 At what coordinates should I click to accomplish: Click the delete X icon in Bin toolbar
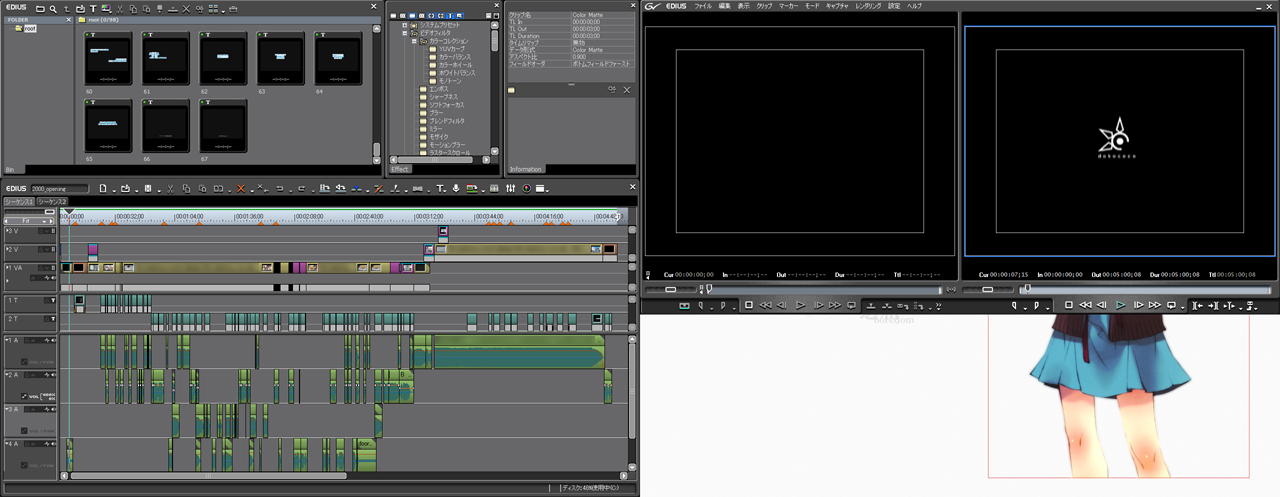pos(186,9)
